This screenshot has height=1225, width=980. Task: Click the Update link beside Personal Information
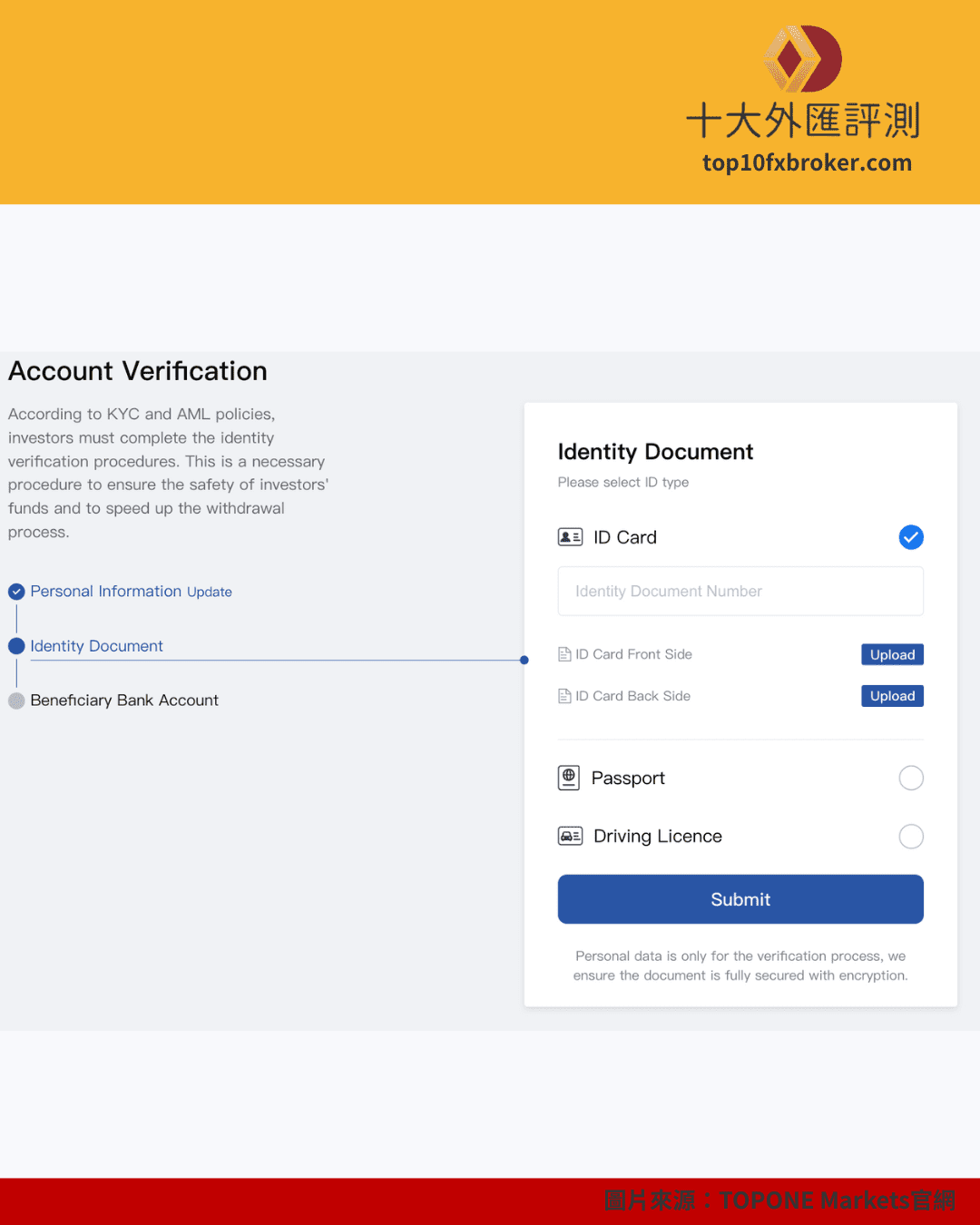(210, 593)
